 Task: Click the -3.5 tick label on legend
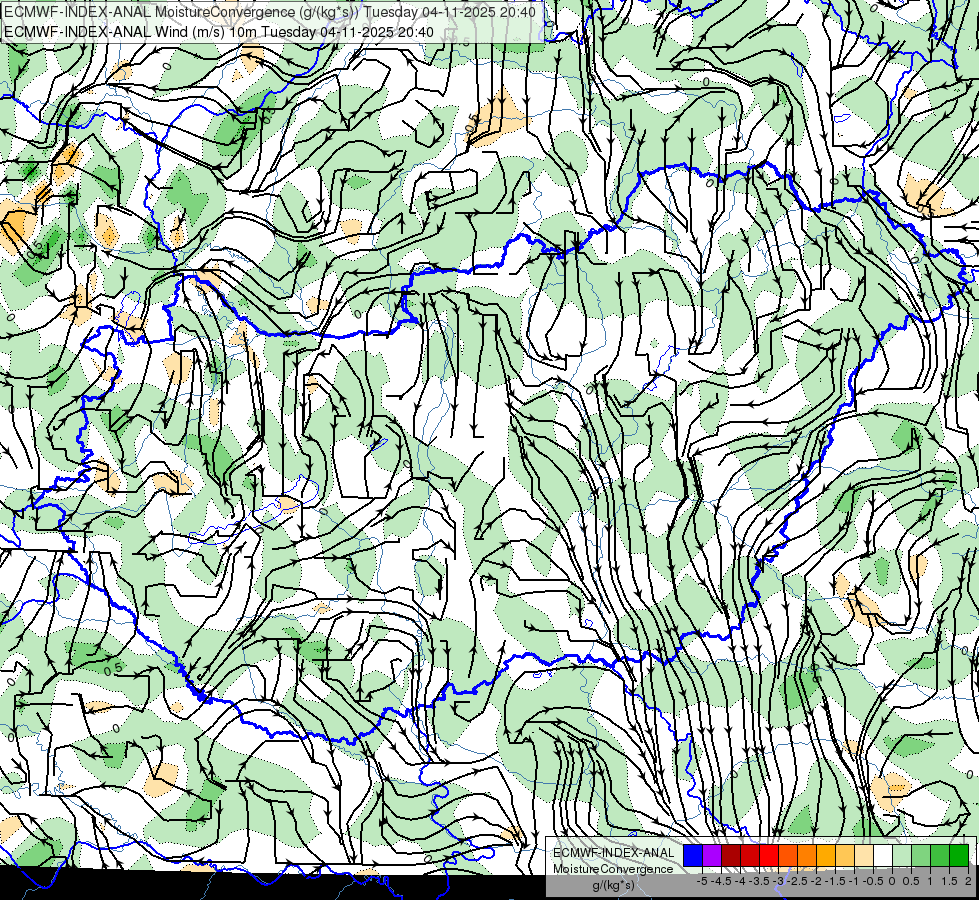click(759, 881)
